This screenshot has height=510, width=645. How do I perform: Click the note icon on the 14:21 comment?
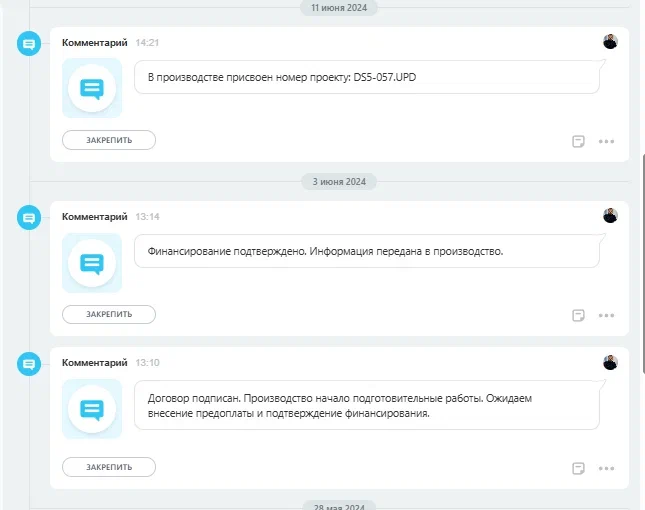click(x=578, y=141)
